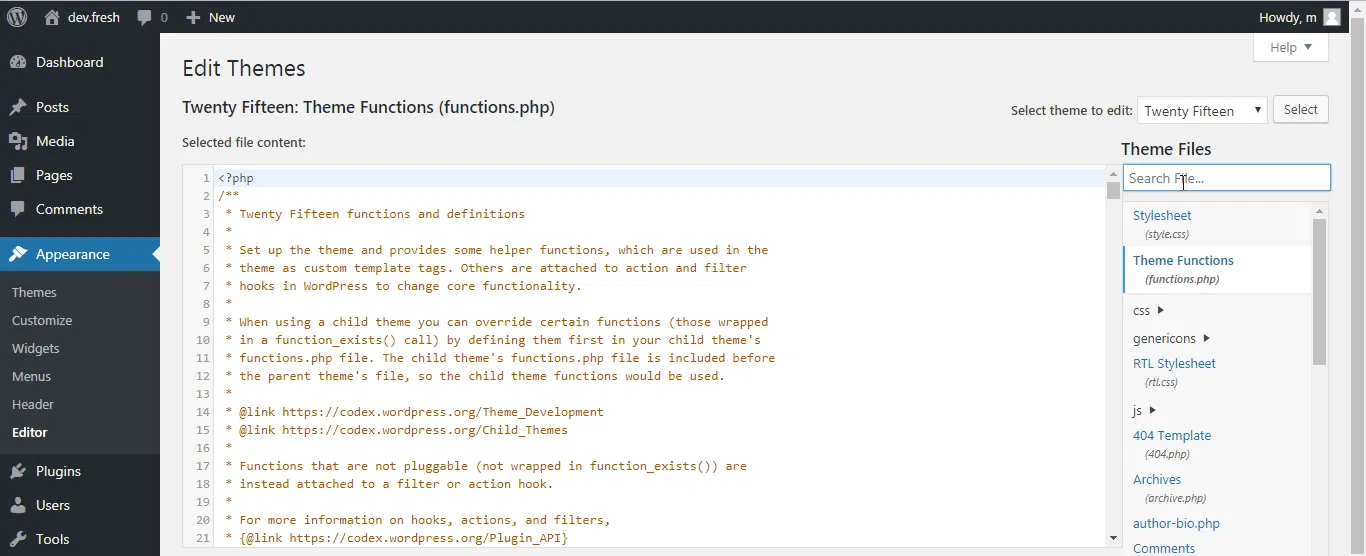This screenshot has width=1366, height=556.
Task: Click the Select button
Action: pos(1301,110)
